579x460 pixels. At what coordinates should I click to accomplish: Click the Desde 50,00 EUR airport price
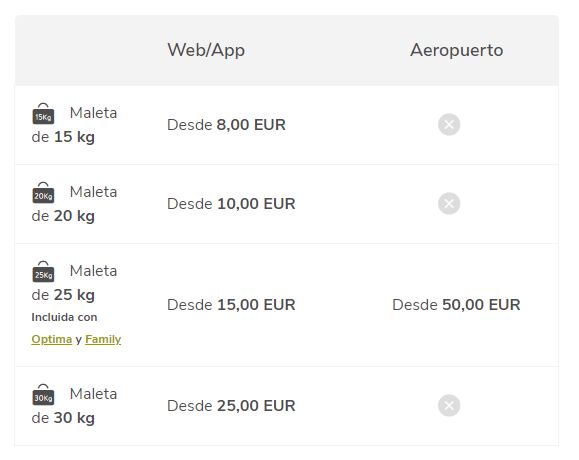point(456,305)
